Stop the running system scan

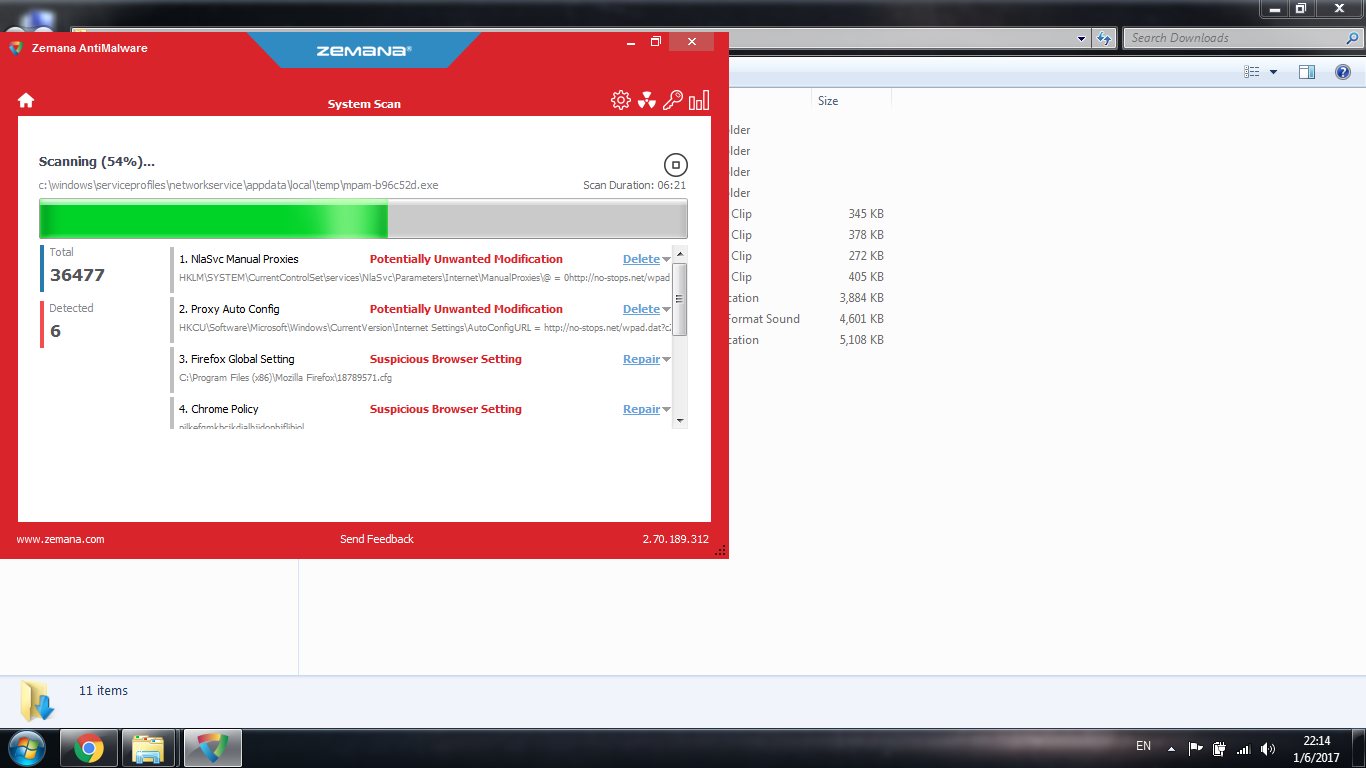point(676,165)
